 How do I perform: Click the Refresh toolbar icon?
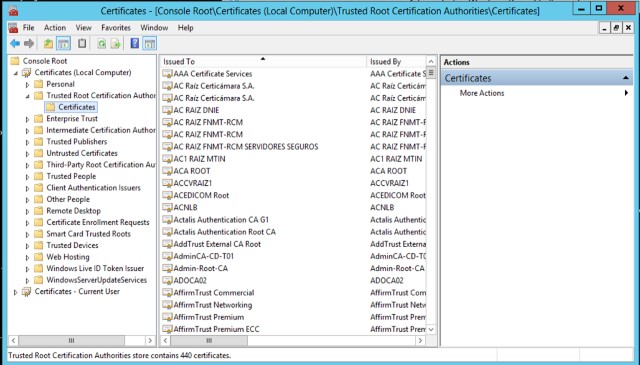(101, 43)
